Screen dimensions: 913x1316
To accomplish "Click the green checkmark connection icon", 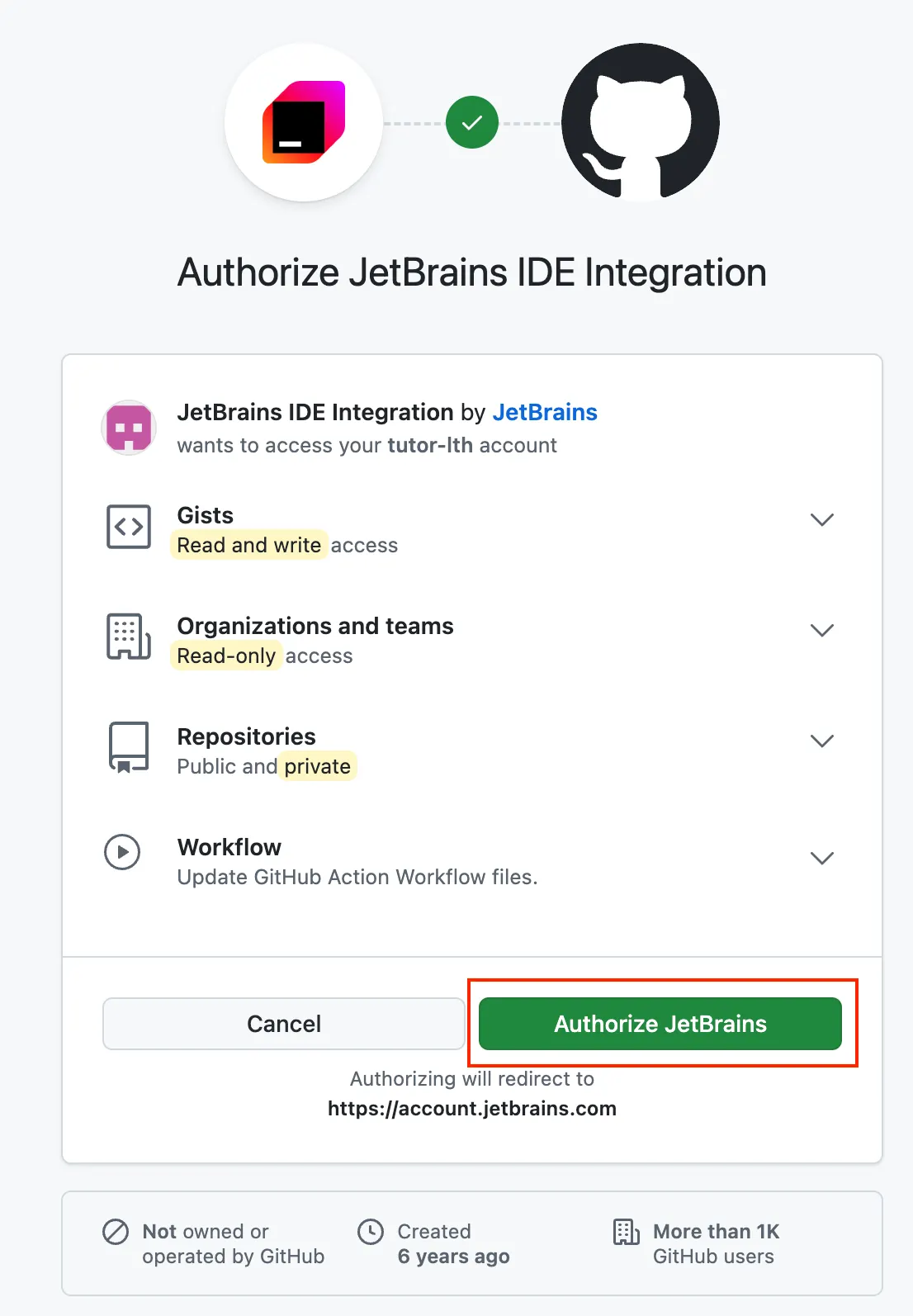I will (472, 123).
